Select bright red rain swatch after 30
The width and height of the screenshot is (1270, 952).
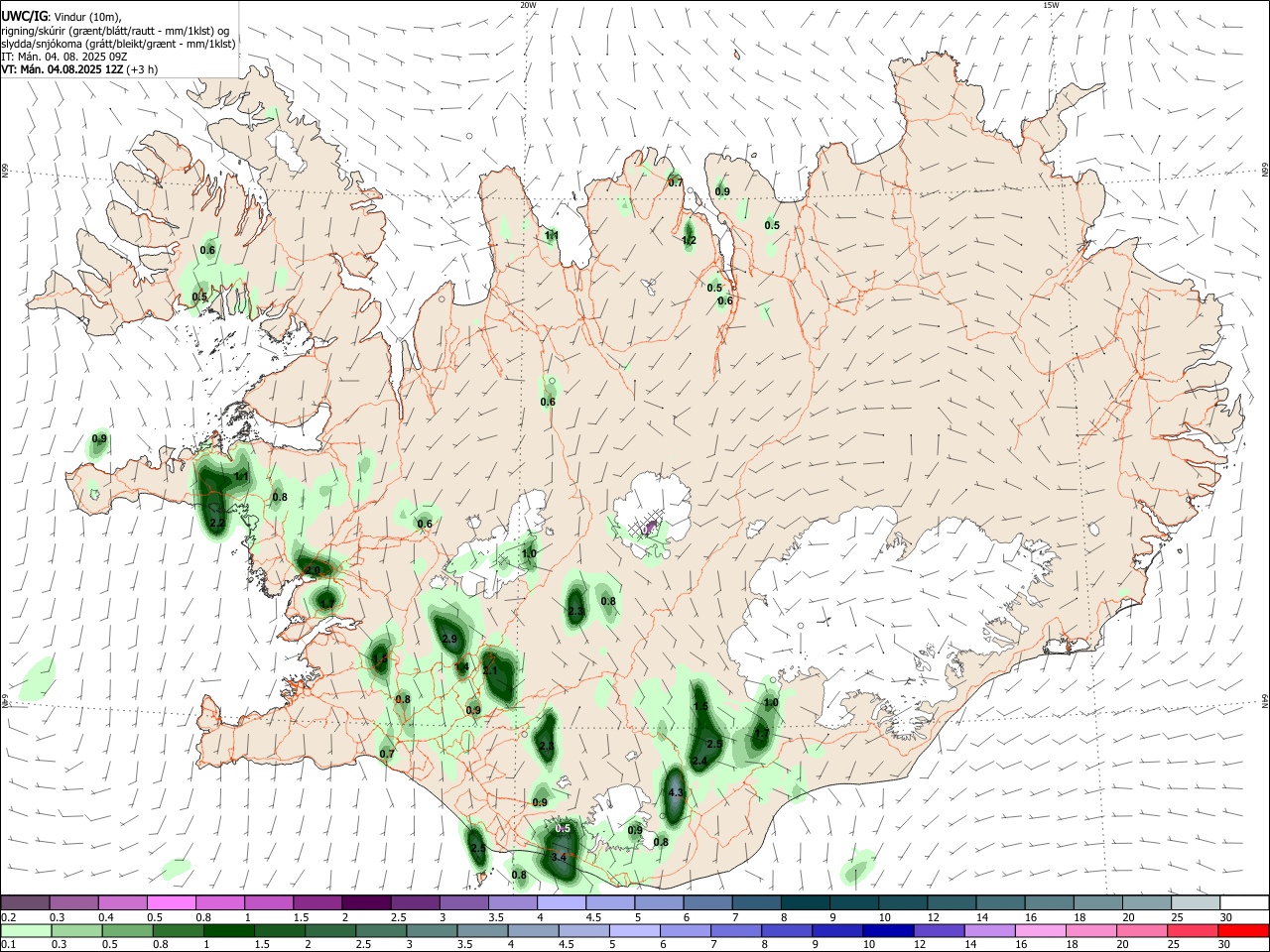click(x=1243, y=931)
